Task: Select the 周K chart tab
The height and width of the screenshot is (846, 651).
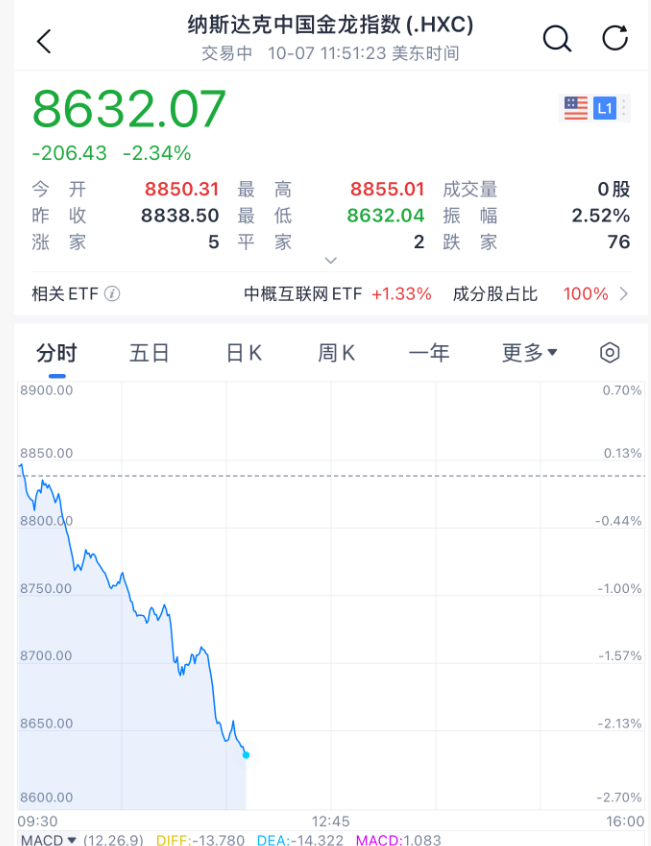Action: (x=336, y=352)
